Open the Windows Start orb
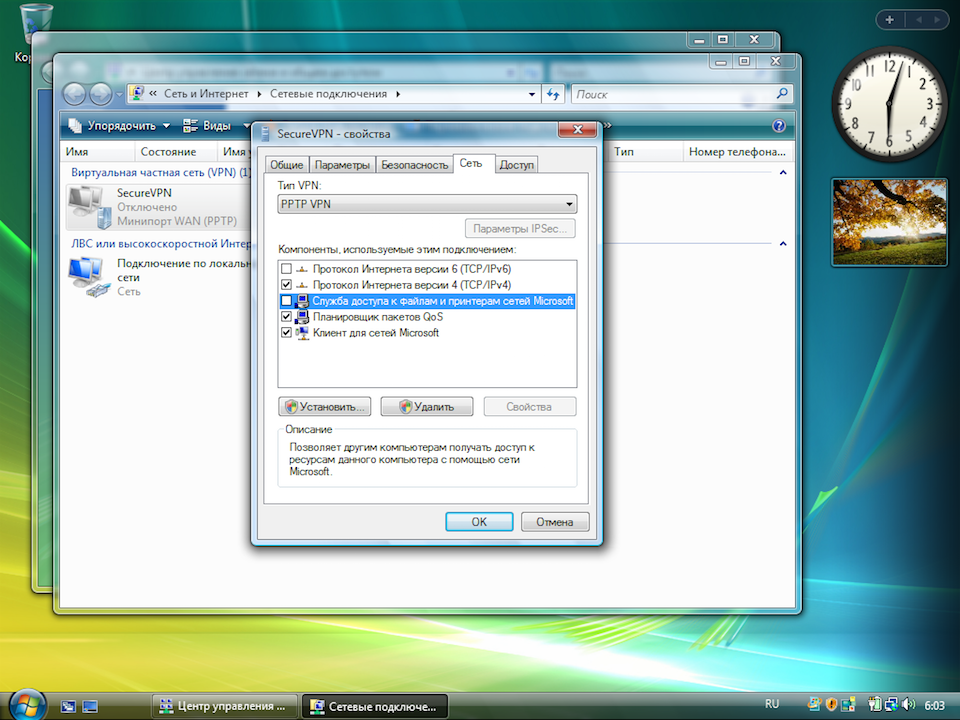960x720 pixels. coord(26,704)
